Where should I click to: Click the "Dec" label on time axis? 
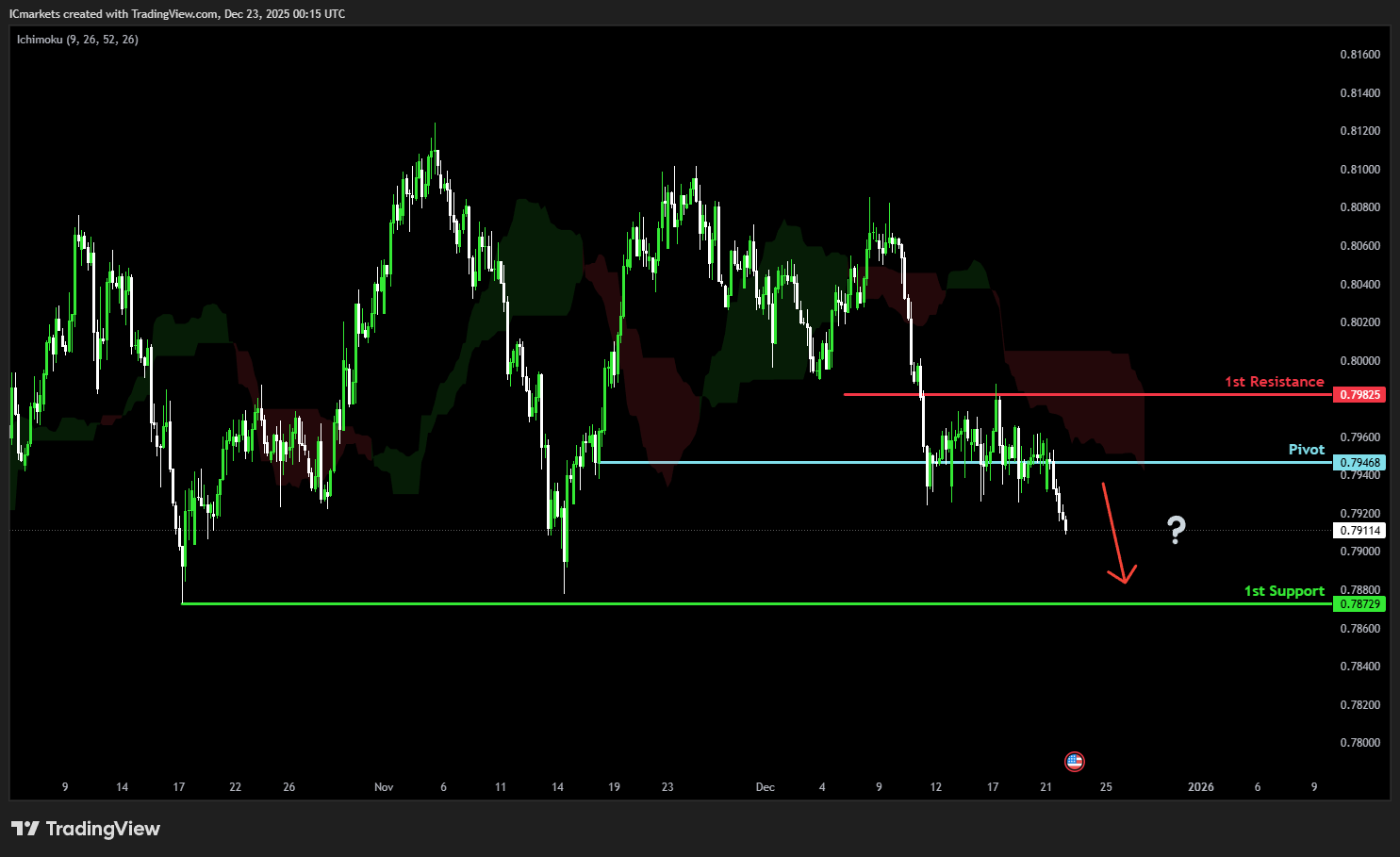click(765, 786)
